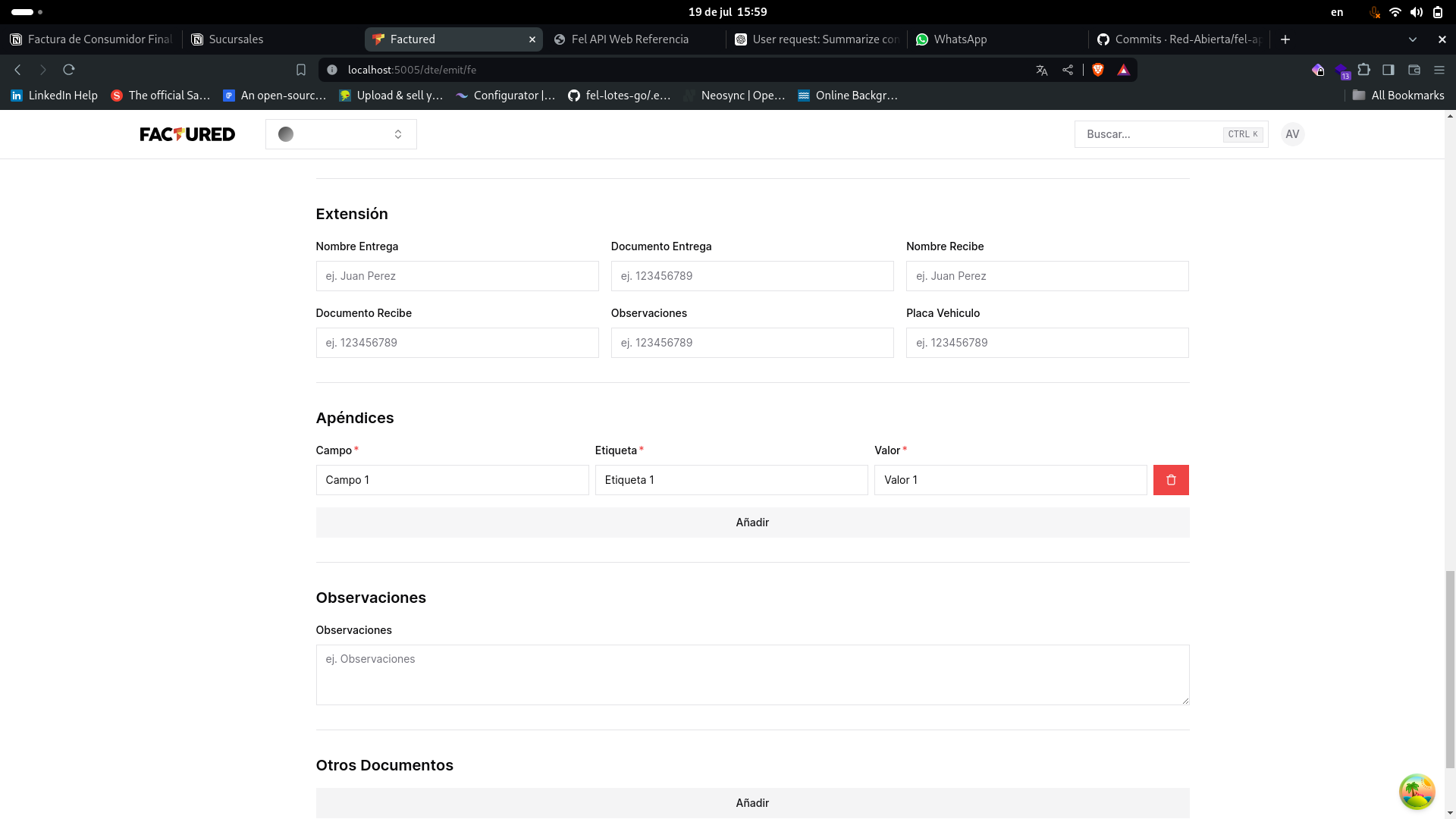The width and height of the screenshot is (1456, 819).
Task: Open the browser extensions puzzle icon
Action: [1363, 70]
